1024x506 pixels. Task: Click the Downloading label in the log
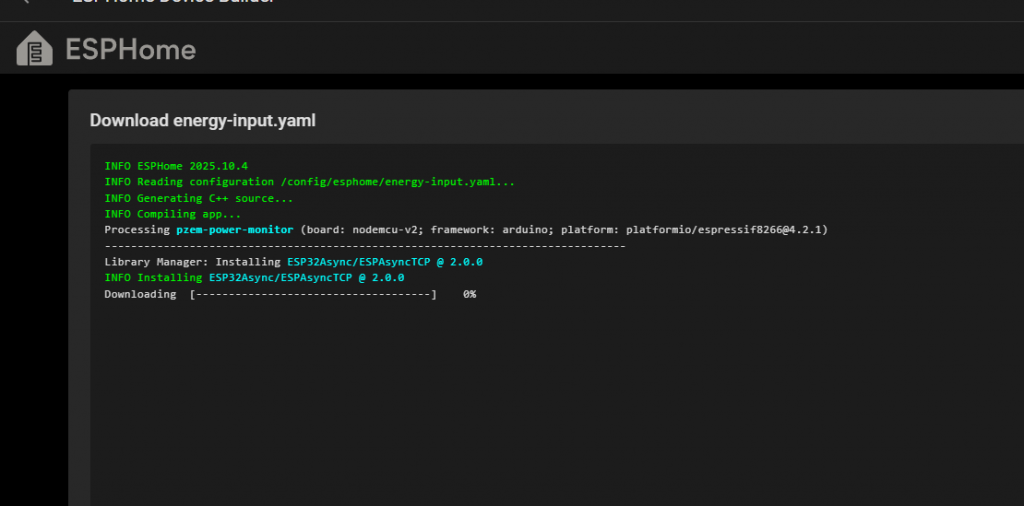tap(140, 294)
